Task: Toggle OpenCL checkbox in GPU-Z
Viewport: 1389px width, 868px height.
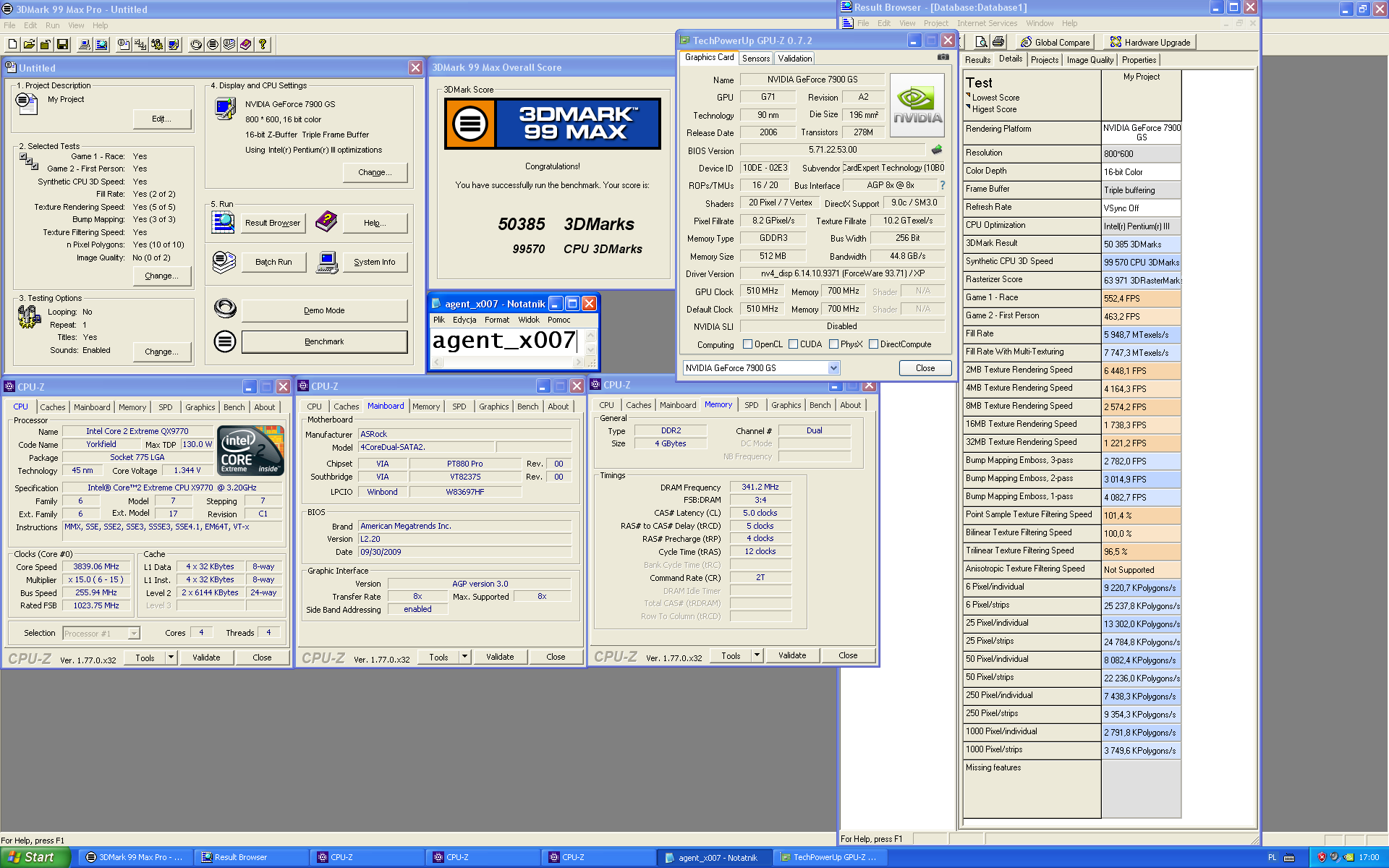Action: pos(747,344)
